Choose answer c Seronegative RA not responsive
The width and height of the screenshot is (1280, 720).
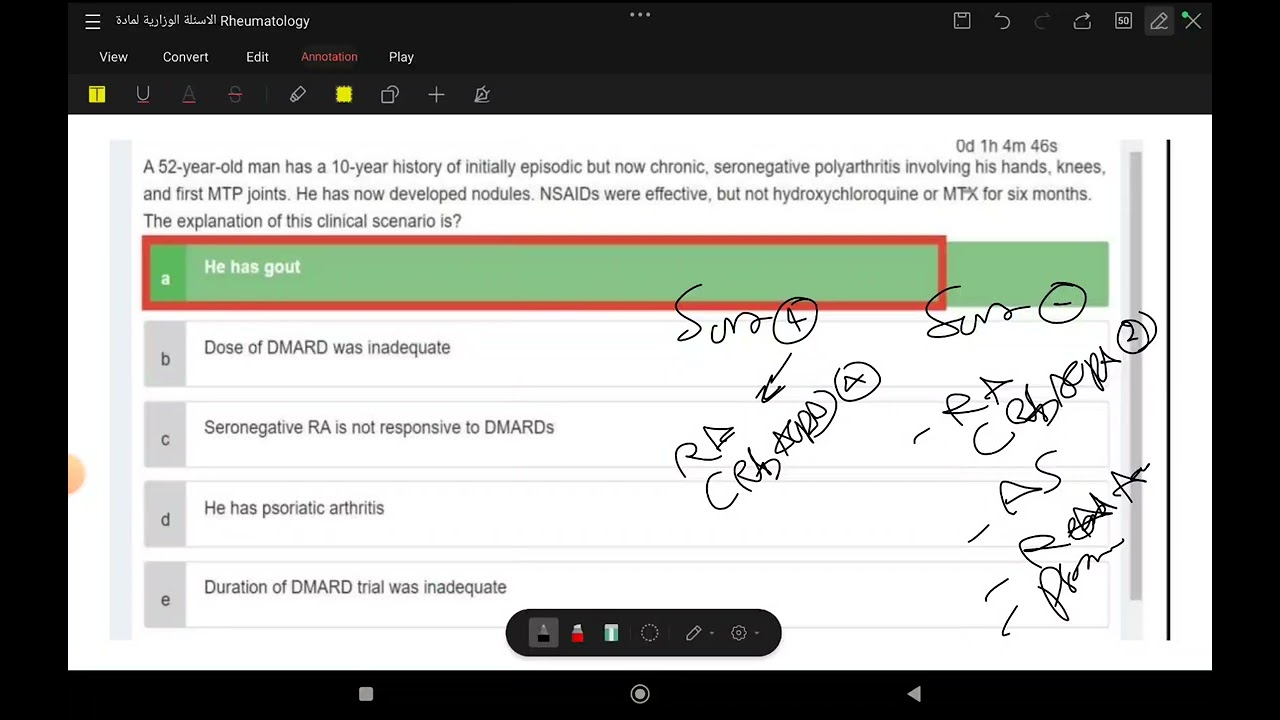pos(626,434)
